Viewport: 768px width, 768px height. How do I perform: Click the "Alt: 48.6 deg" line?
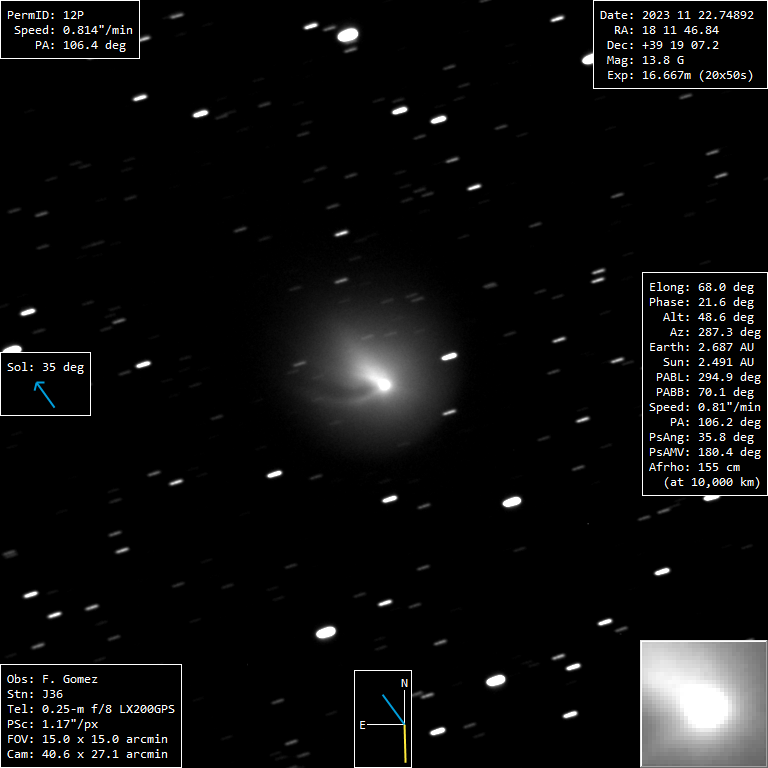(708, 317)
